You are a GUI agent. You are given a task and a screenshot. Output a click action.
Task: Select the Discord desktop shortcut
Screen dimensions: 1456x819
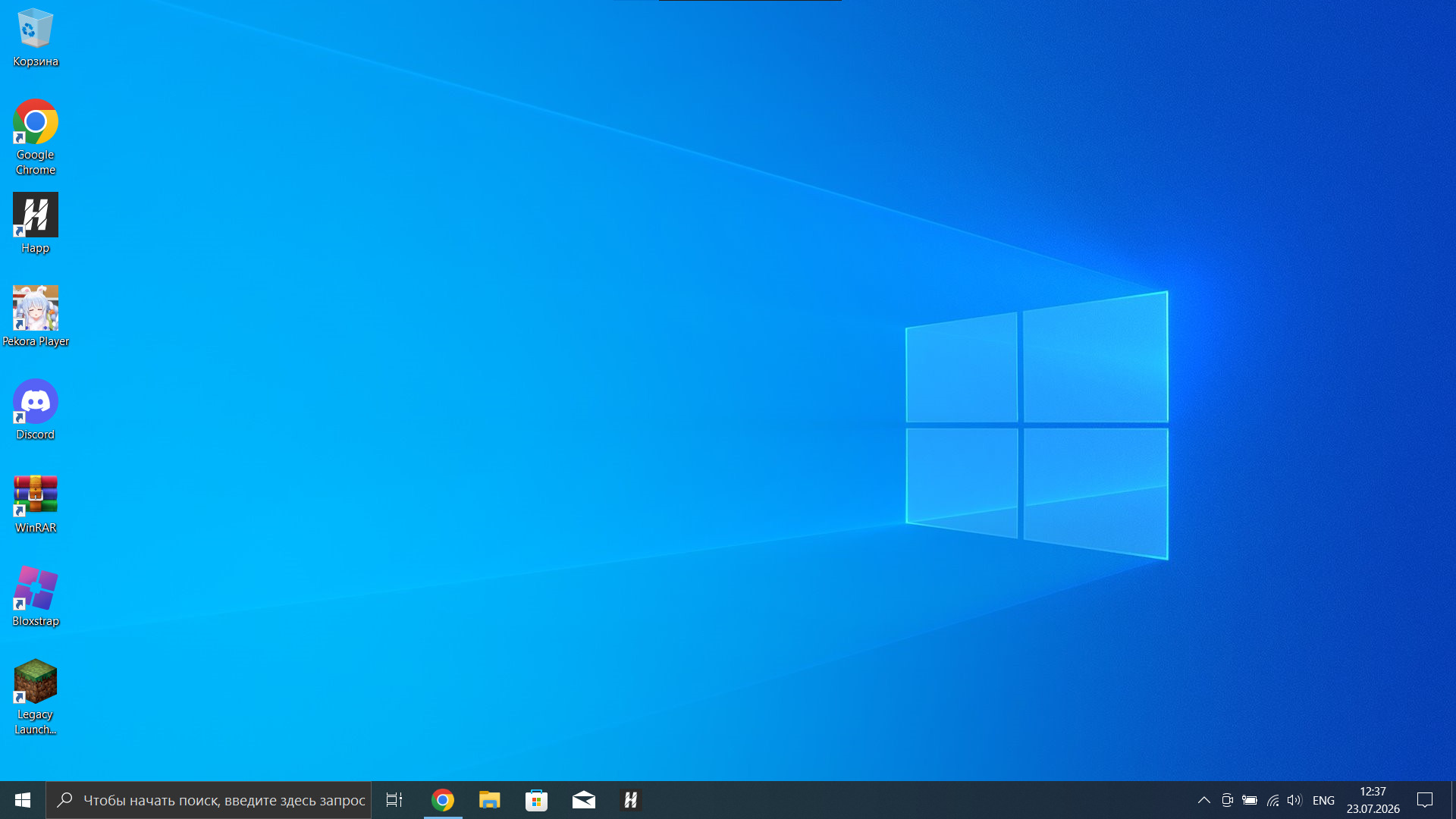pyautogui.click(x=36, y=409)
